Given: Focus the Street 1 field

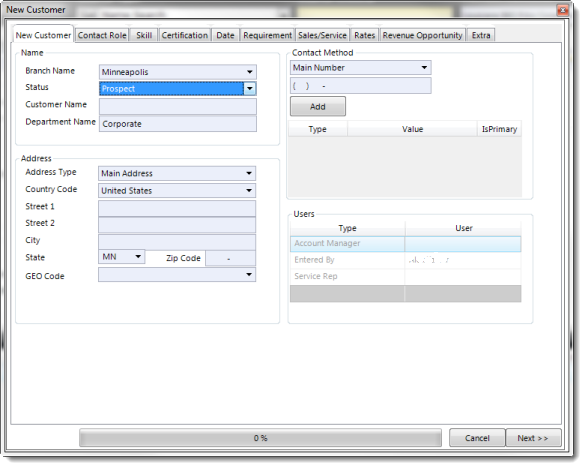Looking at the screenshot, I should coord(177,208).
